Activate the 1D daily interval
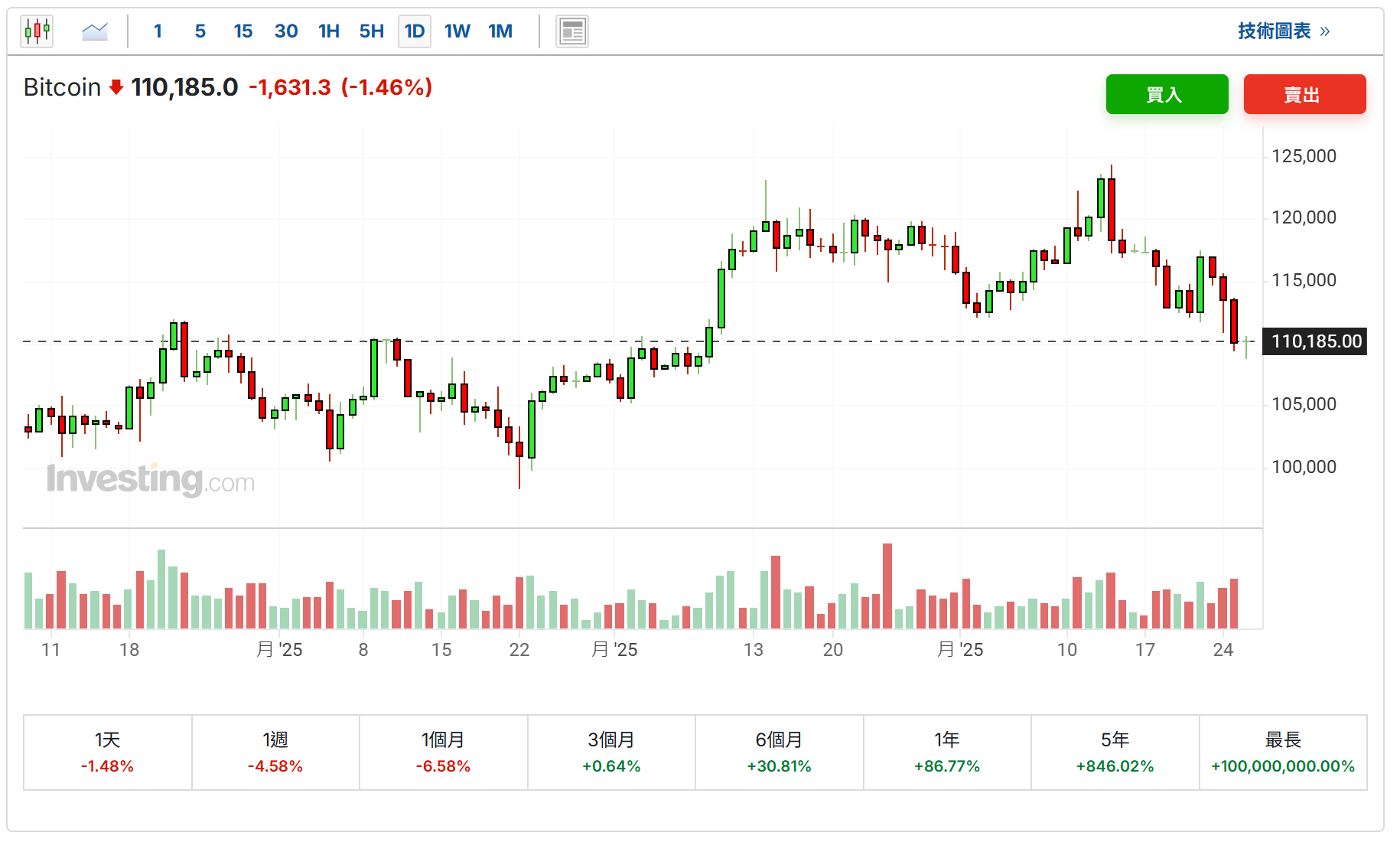Image resolution: width=1400 pixels, height=842 pixels. (415, 31)
